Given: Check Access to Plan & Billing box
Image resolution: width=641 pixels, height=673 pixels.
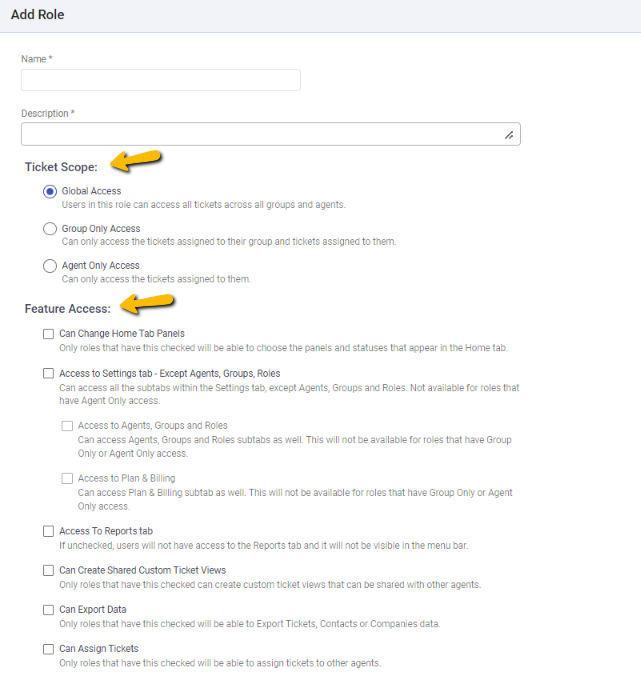Looking at the screenshot, I should coord(67,479).
